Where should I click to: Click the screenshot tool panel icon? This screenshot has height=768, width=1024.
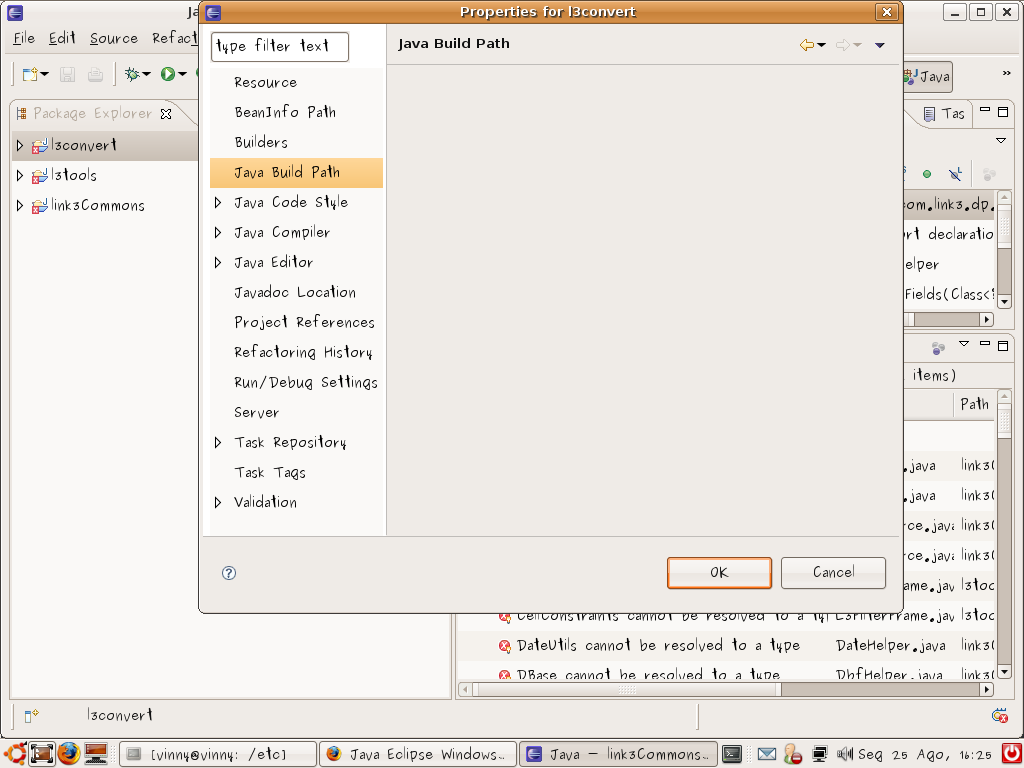42,754
